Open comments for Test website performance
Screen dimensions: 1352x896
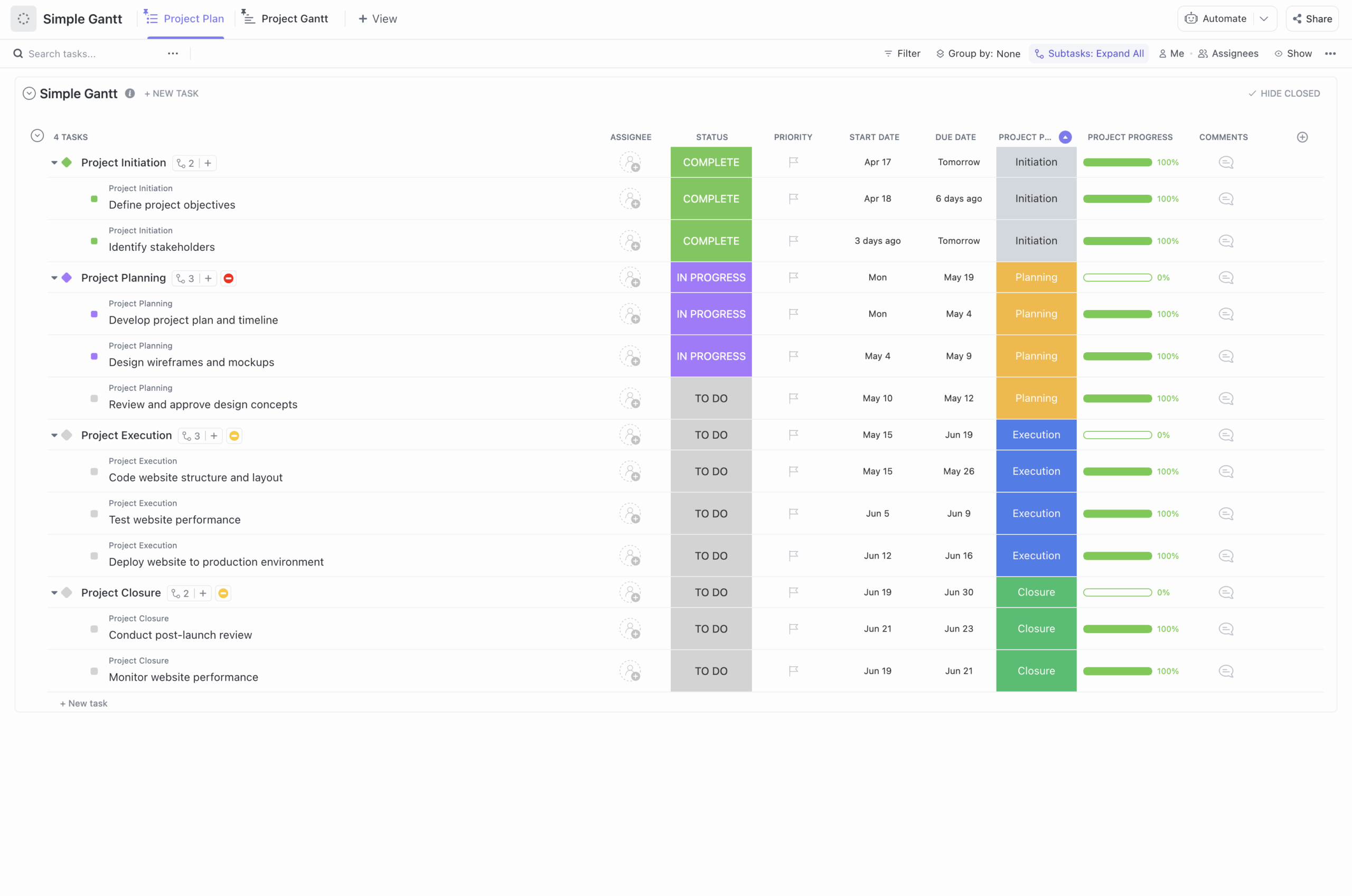click(x=1226, y=513)
